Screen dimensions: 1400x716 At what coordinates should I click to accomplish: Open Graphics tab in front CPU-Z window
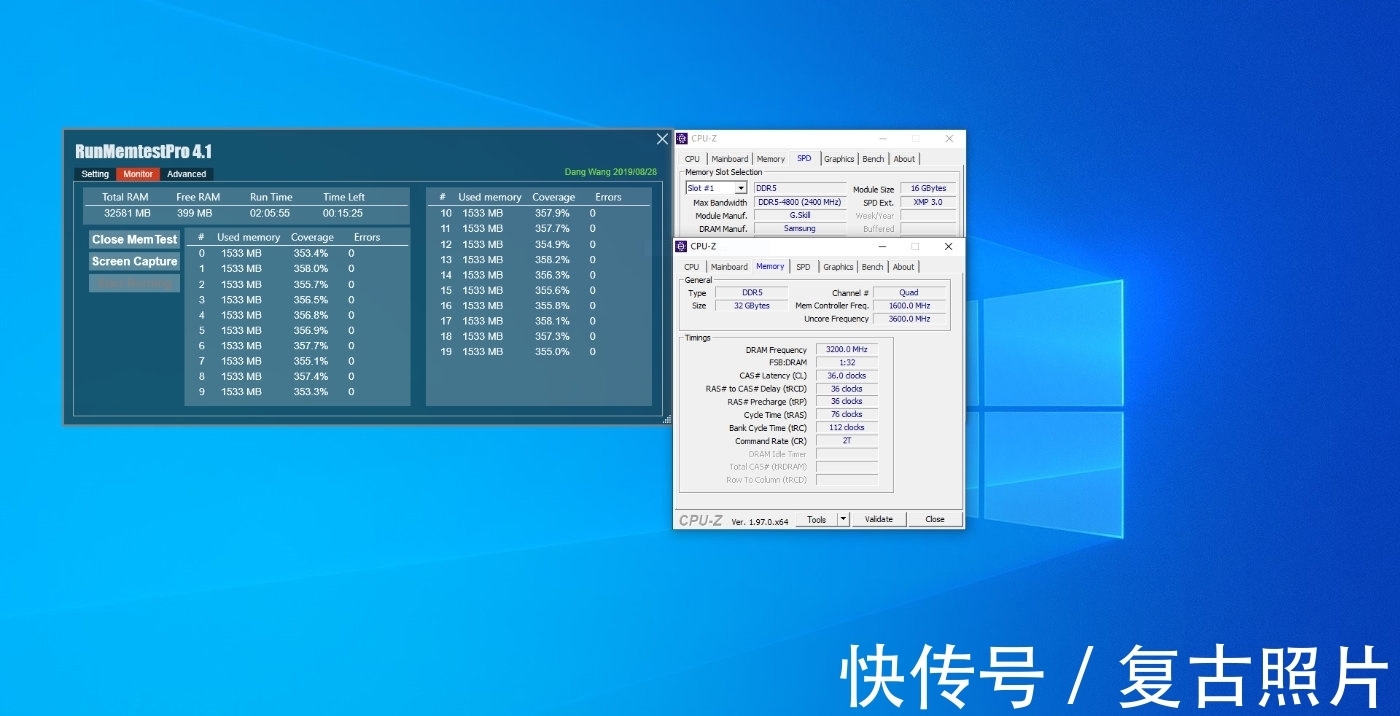tap(838, 267)
